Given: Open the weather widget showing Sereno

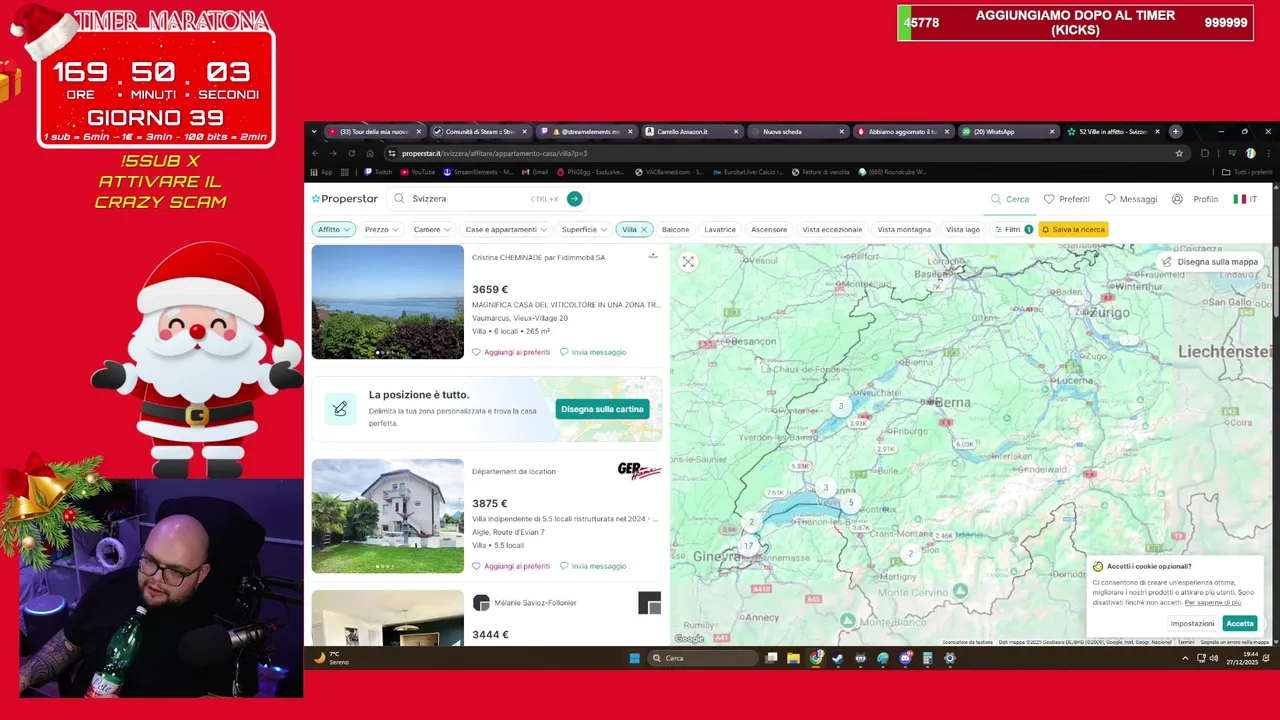Looking at the screenshot, I should pos(332,658).
